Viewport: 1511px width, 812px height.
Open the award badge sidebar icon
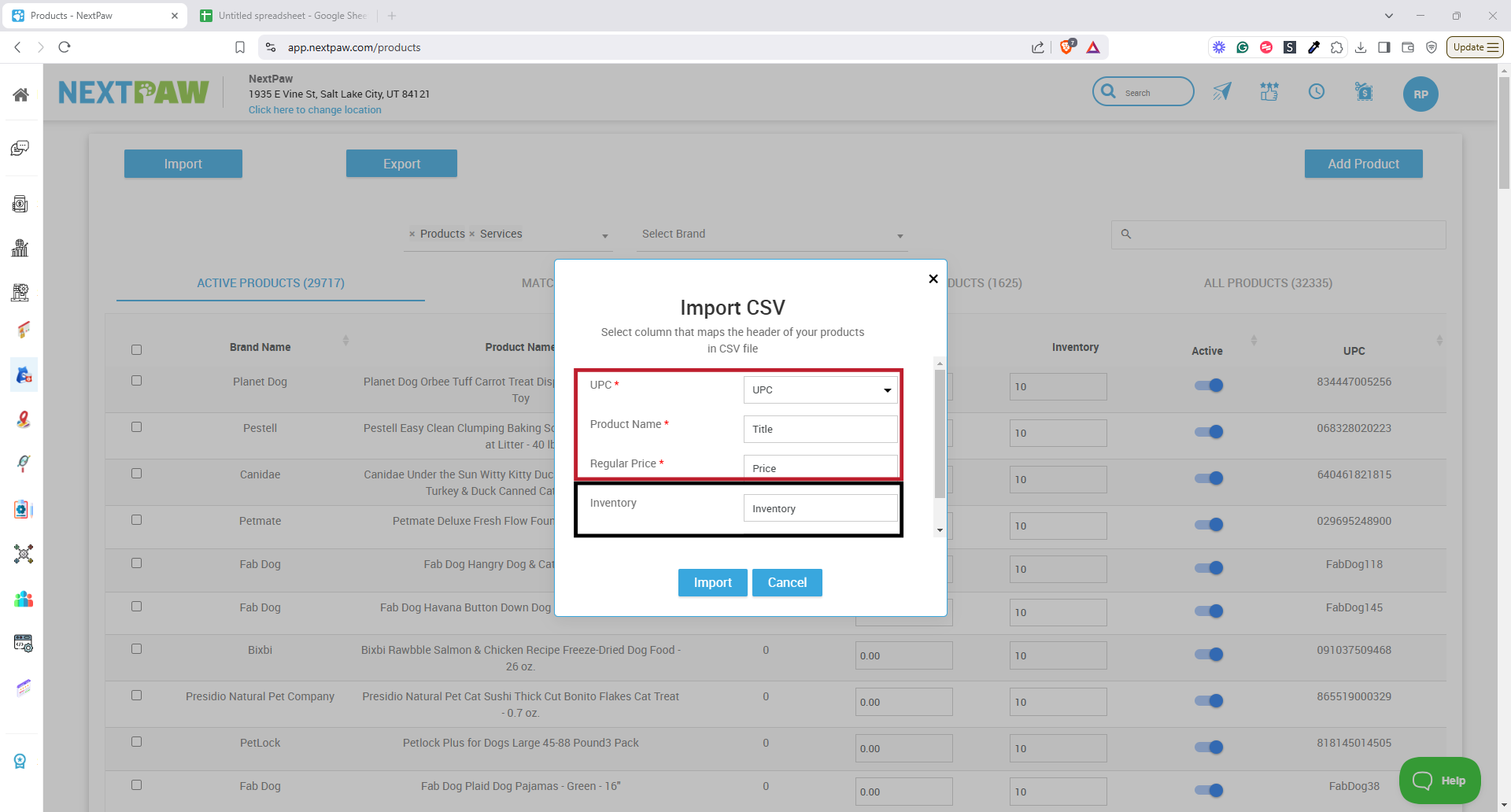[20, 761]
